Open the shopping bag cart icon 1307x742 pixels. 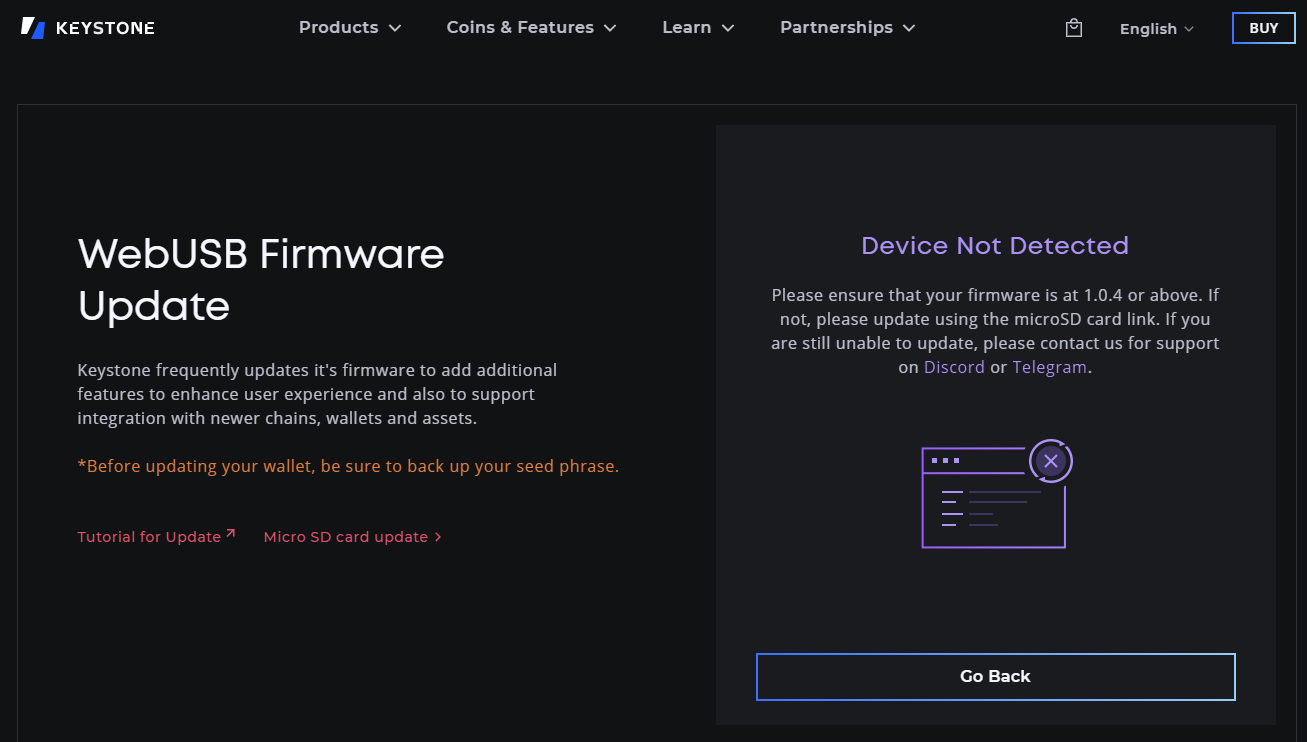pos(1074,28)
